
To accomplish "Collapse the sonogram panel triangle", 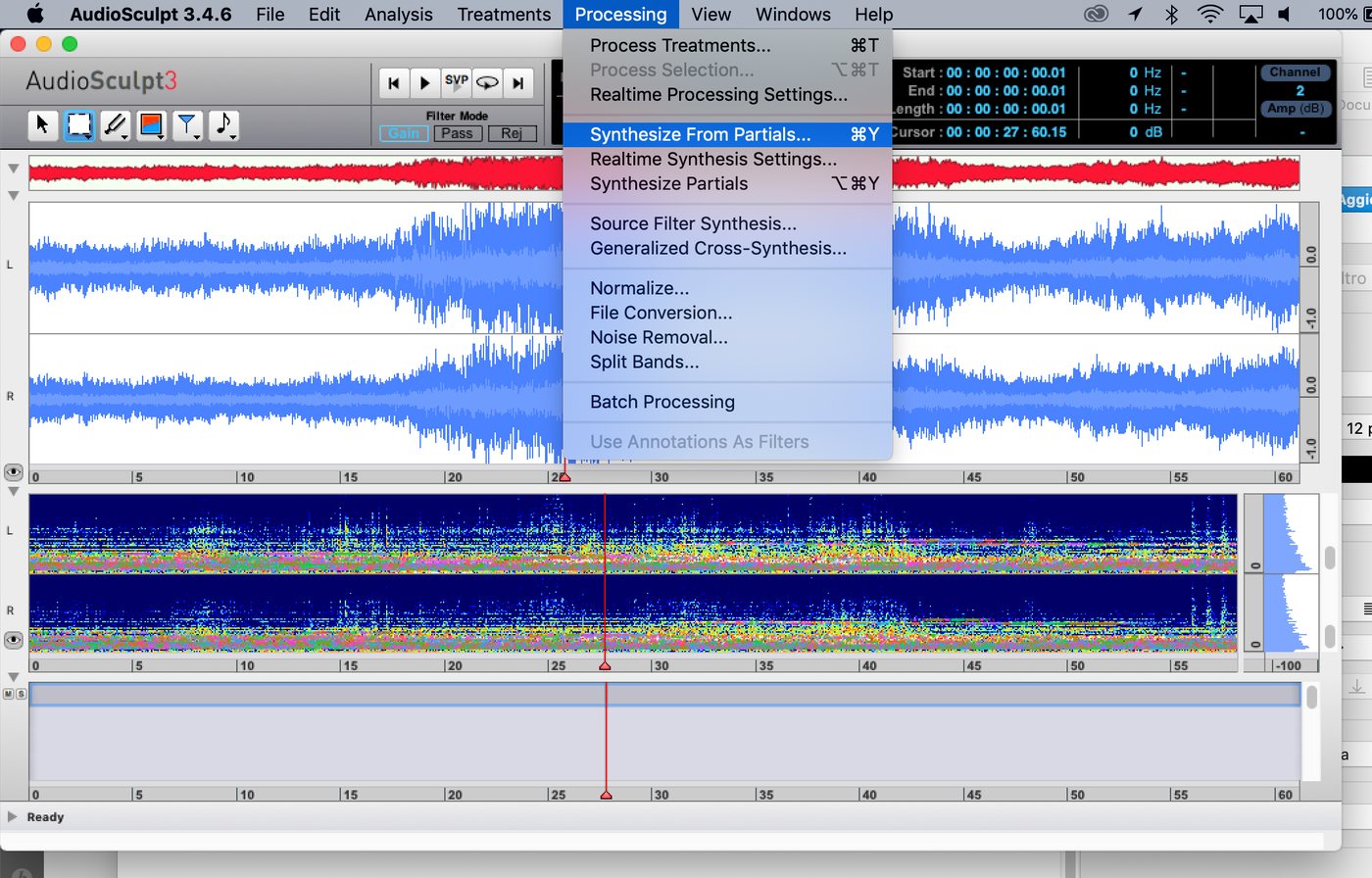I will click(13, 492).
